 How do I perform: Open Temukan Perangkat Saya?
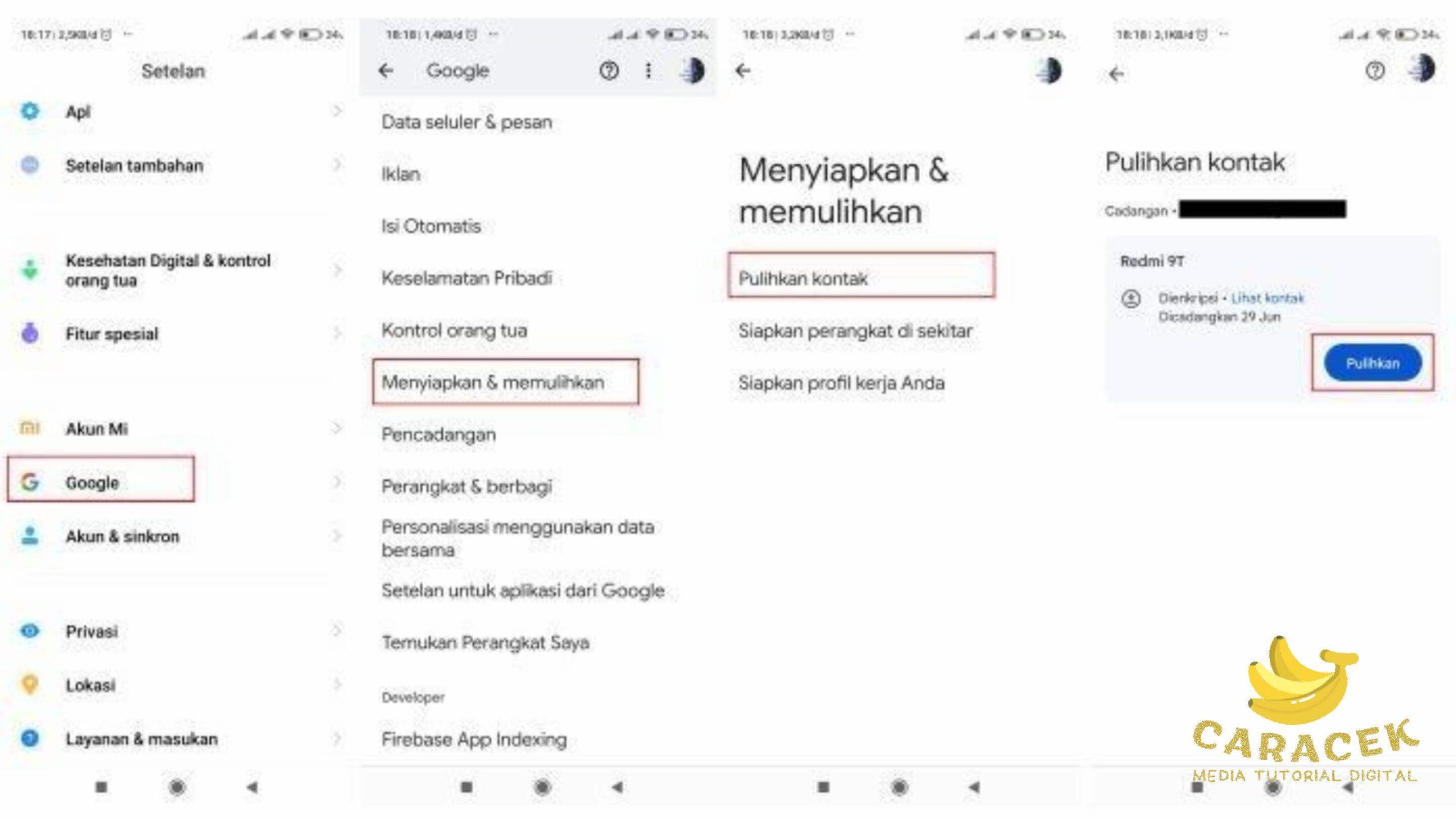pos(485,643)
